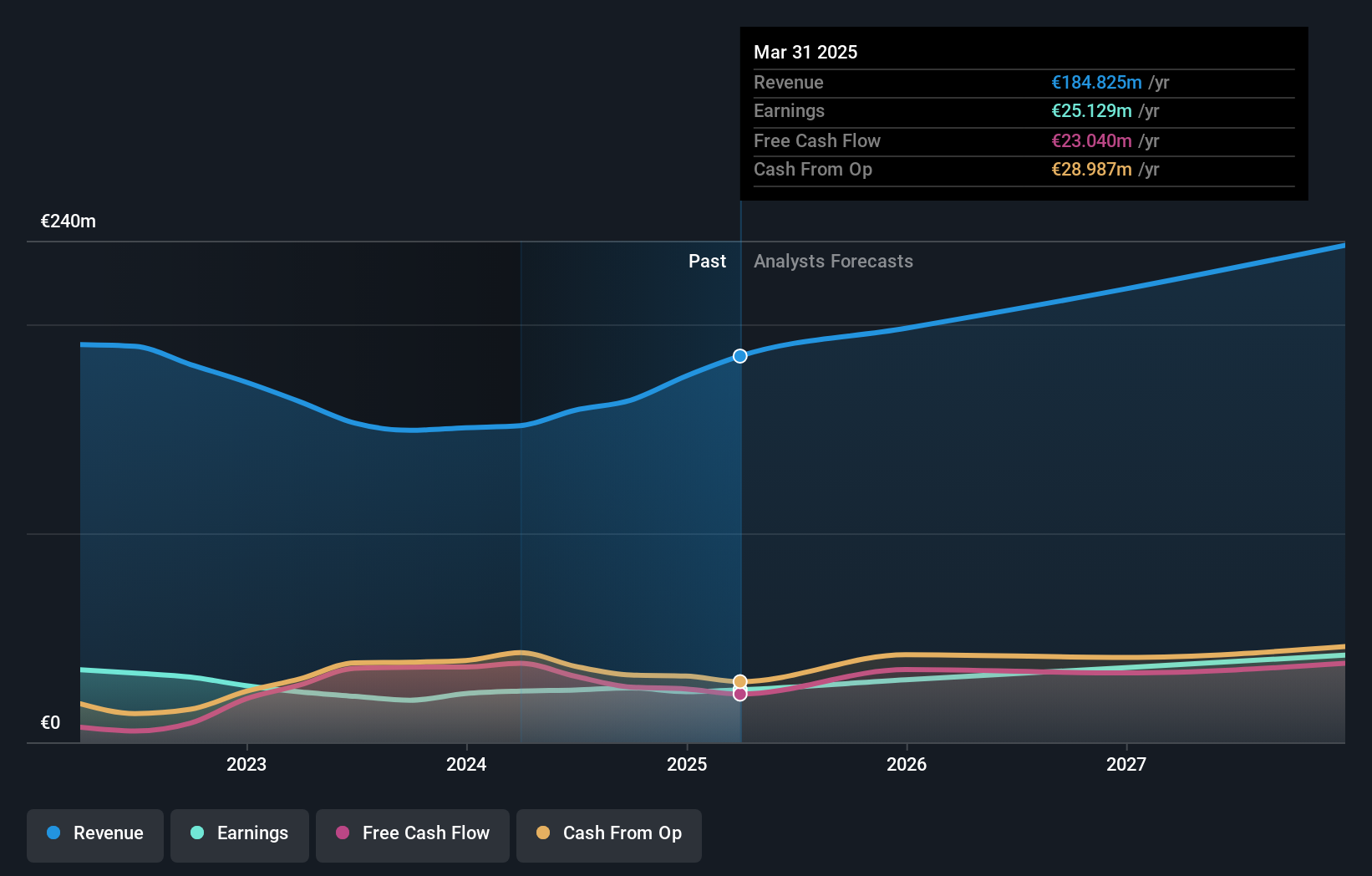Click the €25.129m earnings value
1372x876 pixels.
click(1091, 111)
